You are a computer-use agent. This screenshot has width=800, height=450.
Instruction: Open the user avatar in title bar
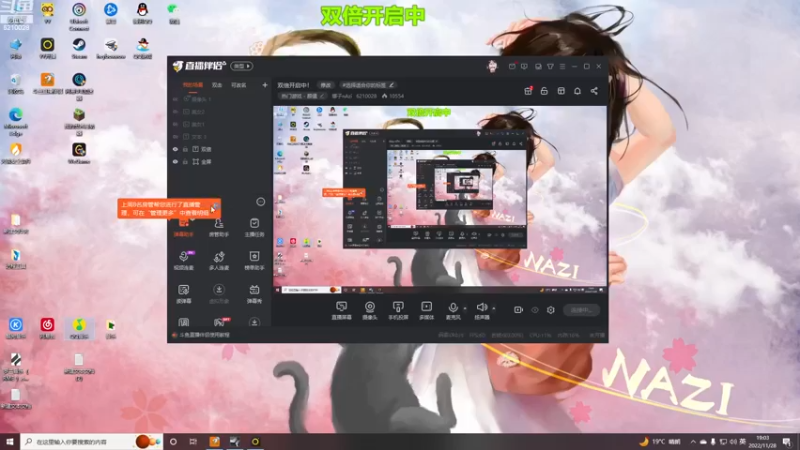[492, 66]
